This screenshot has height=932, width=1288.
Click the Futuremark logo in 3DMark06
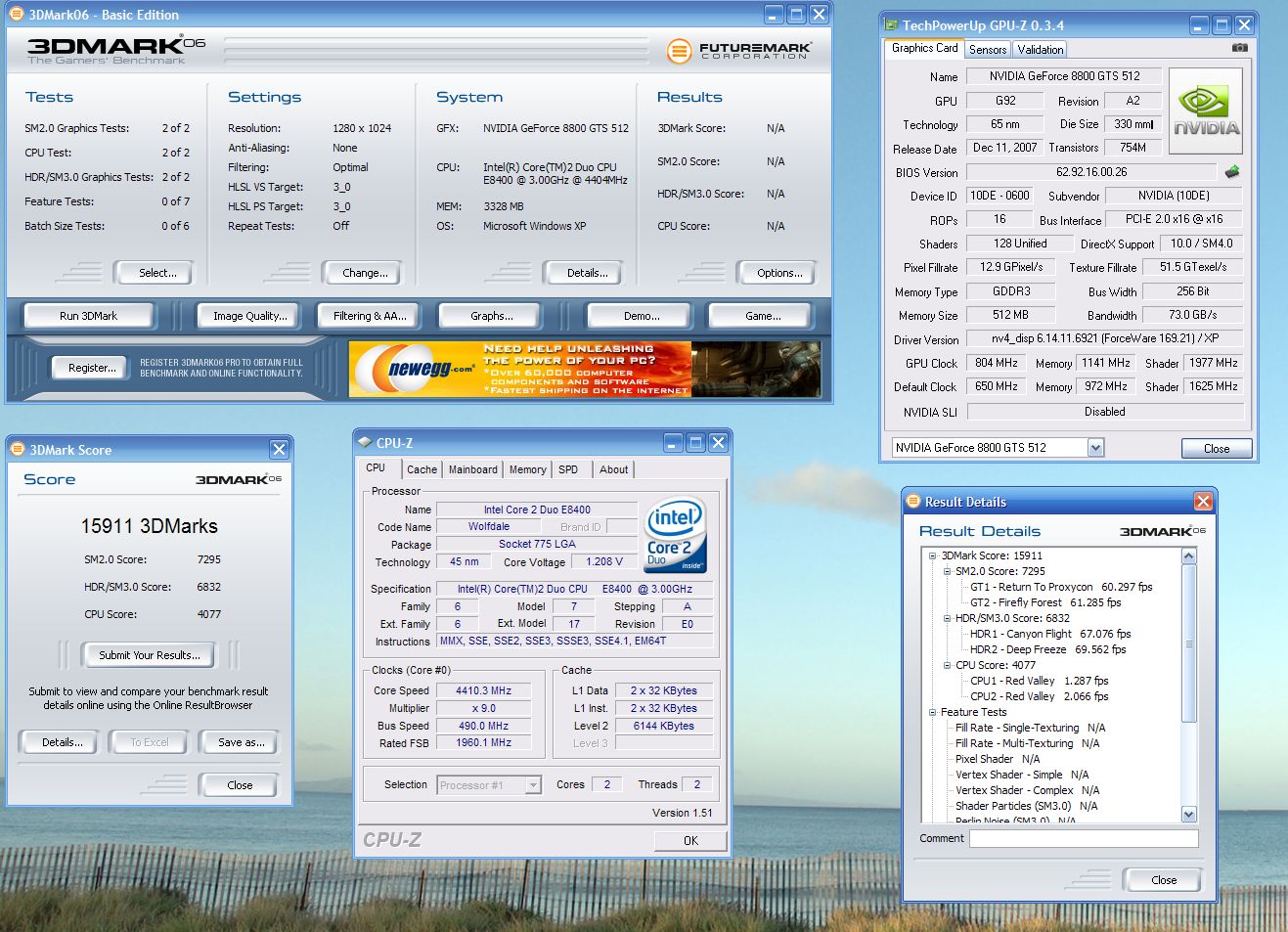(x=738, y=51)
